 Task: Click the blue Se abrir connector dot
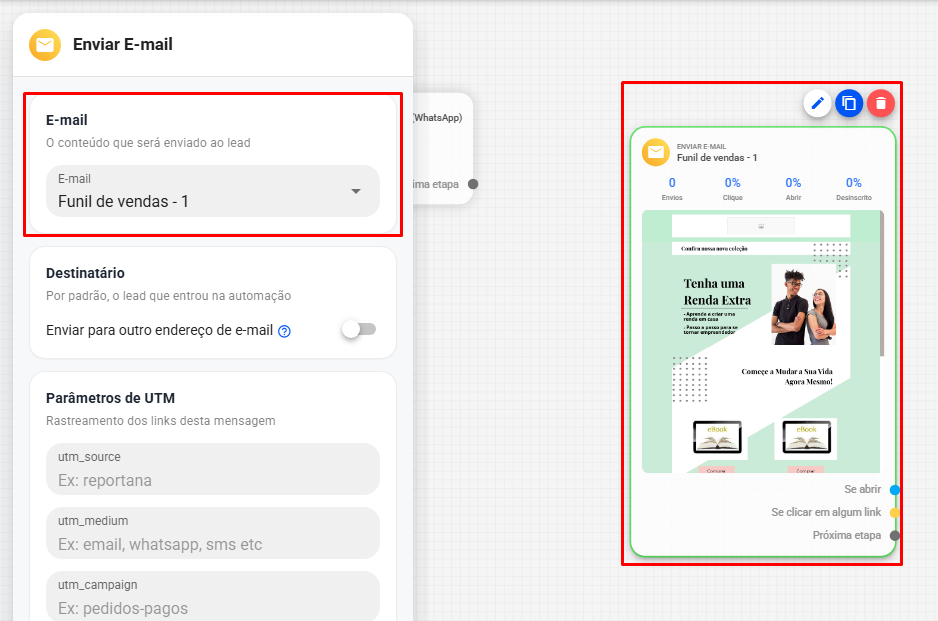(x=895, y=490)
